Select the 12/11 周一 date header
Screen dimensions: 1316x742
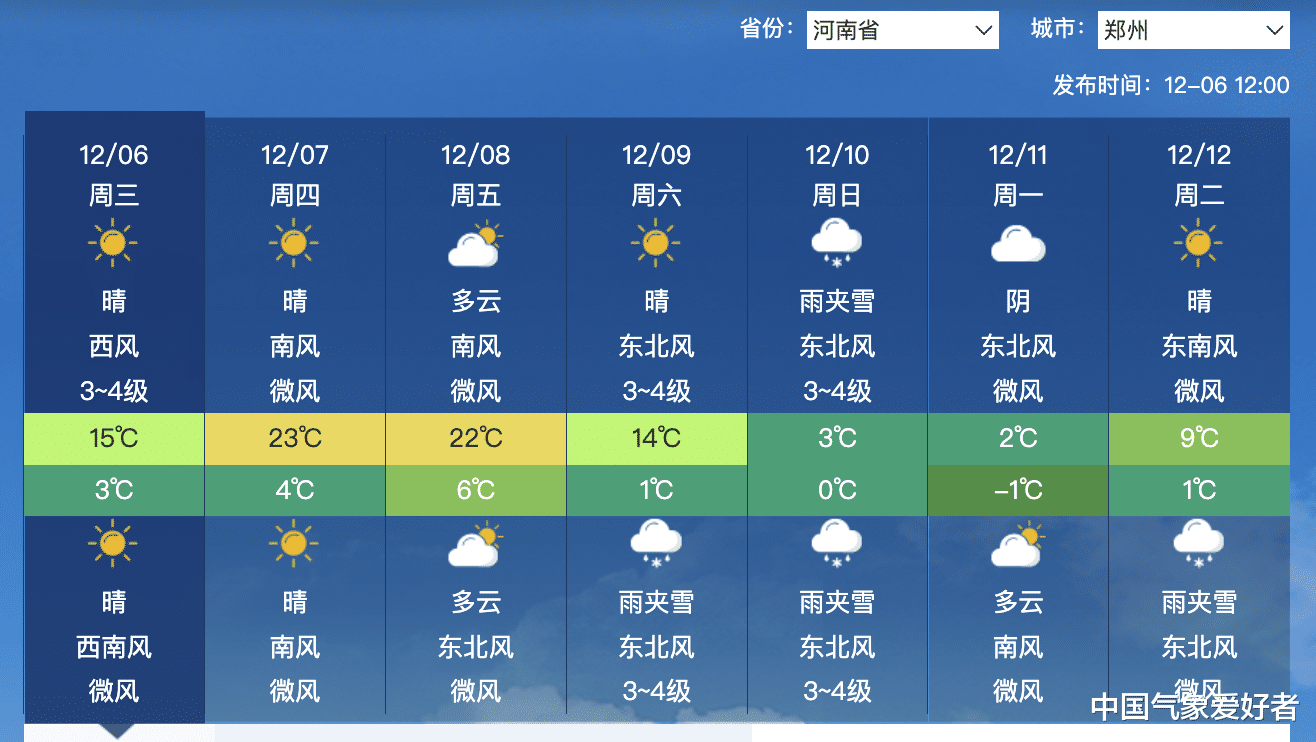coord(1018,174)
